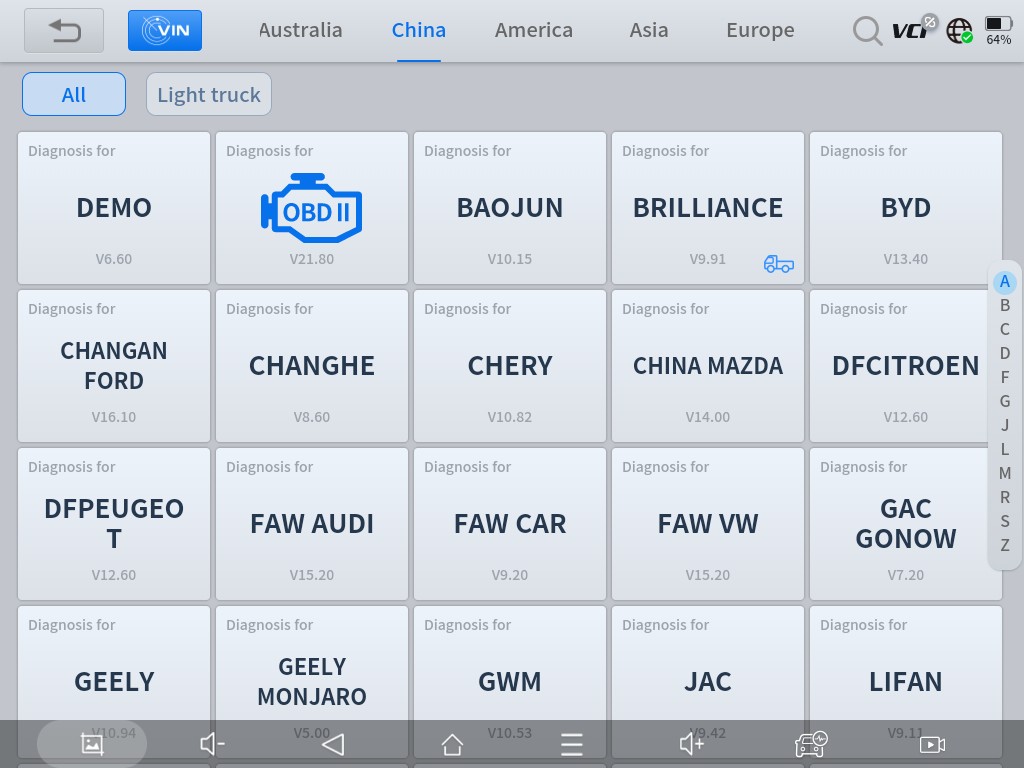Open the VIN scan function
Viewport: 1024px width, 768px height.
point(165,31)
